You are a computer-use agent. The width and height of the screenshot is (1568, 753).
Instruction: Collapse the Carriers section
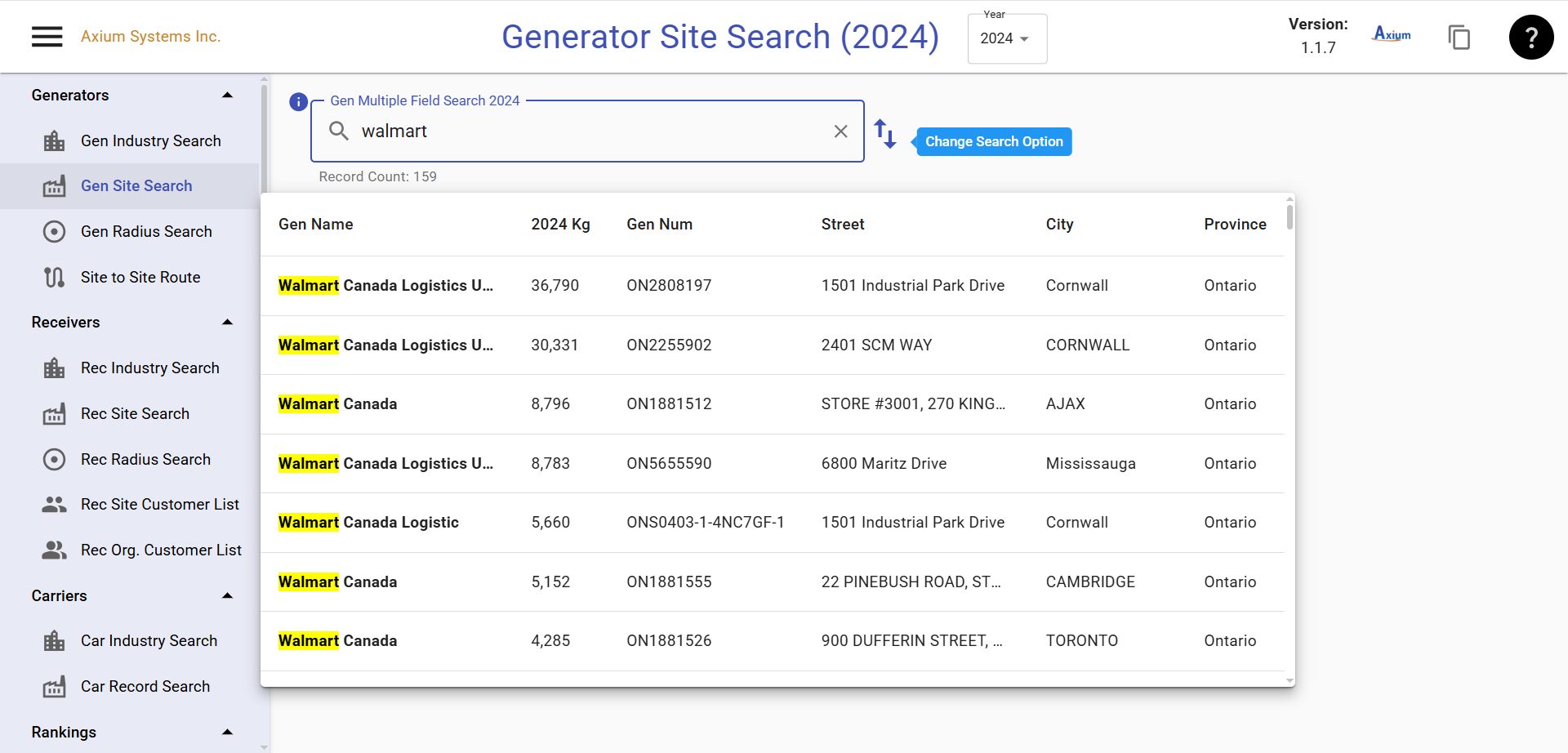click(x=228, y=596)
